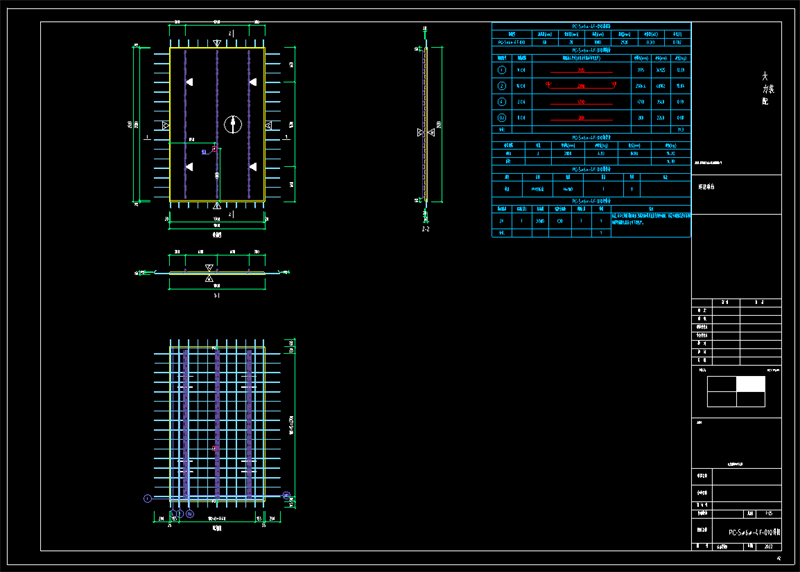Click the straight red rebar line in row 1
Image resolution: width=800 pixels, height=572 pixels.
coord(581,71)
